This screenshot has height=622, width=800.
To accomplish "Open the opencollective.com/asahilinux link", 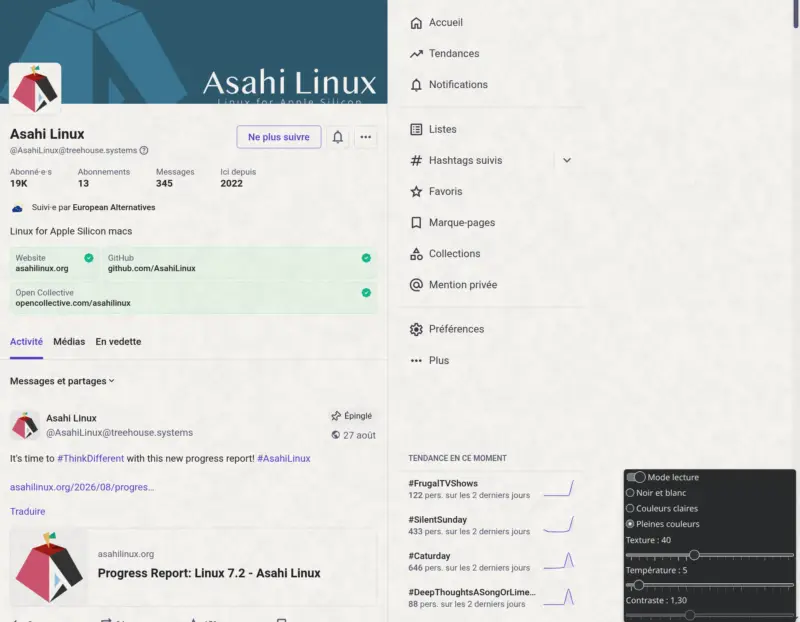I will (73, 303).
